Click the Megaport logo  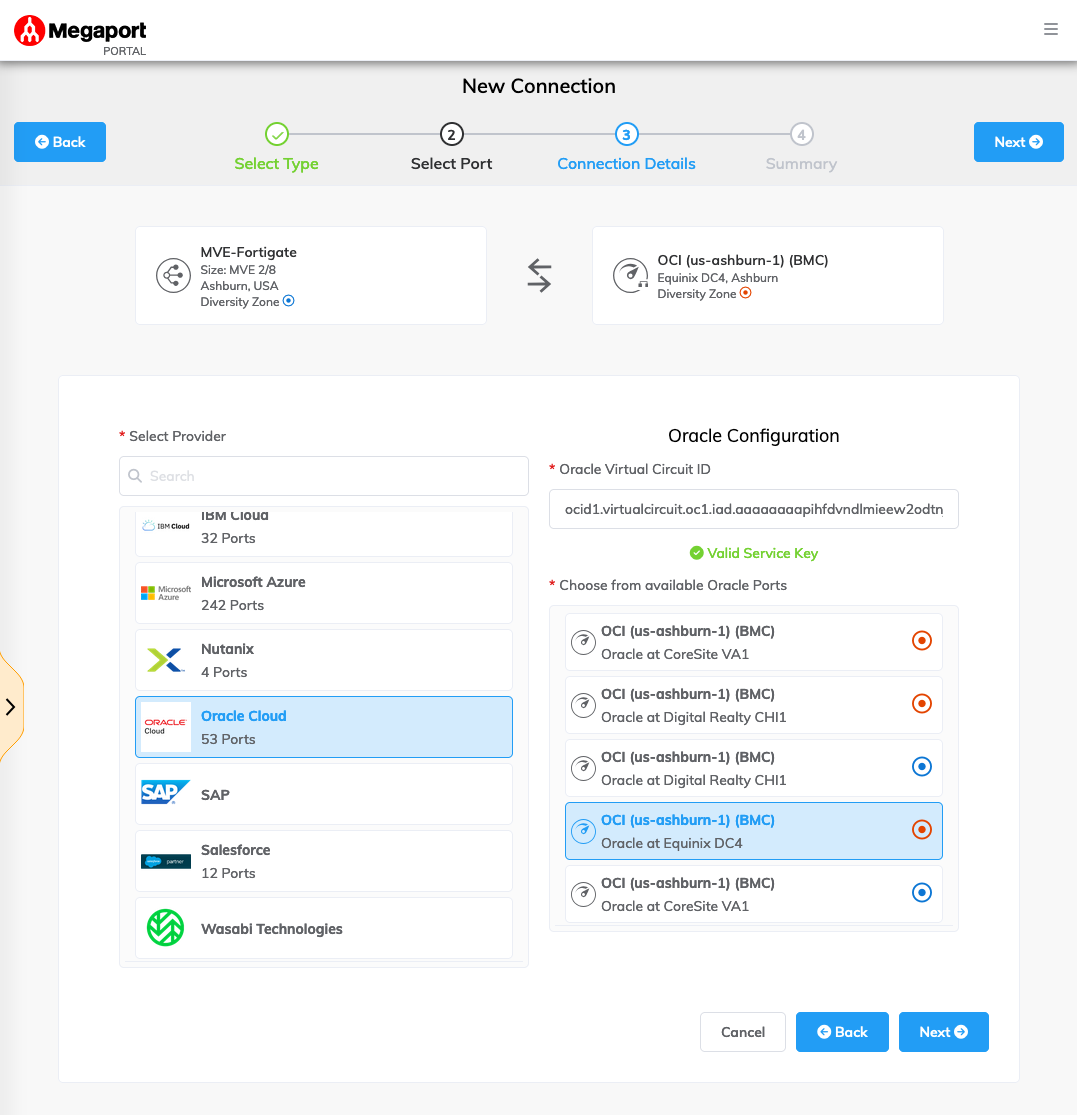point(80,36)
